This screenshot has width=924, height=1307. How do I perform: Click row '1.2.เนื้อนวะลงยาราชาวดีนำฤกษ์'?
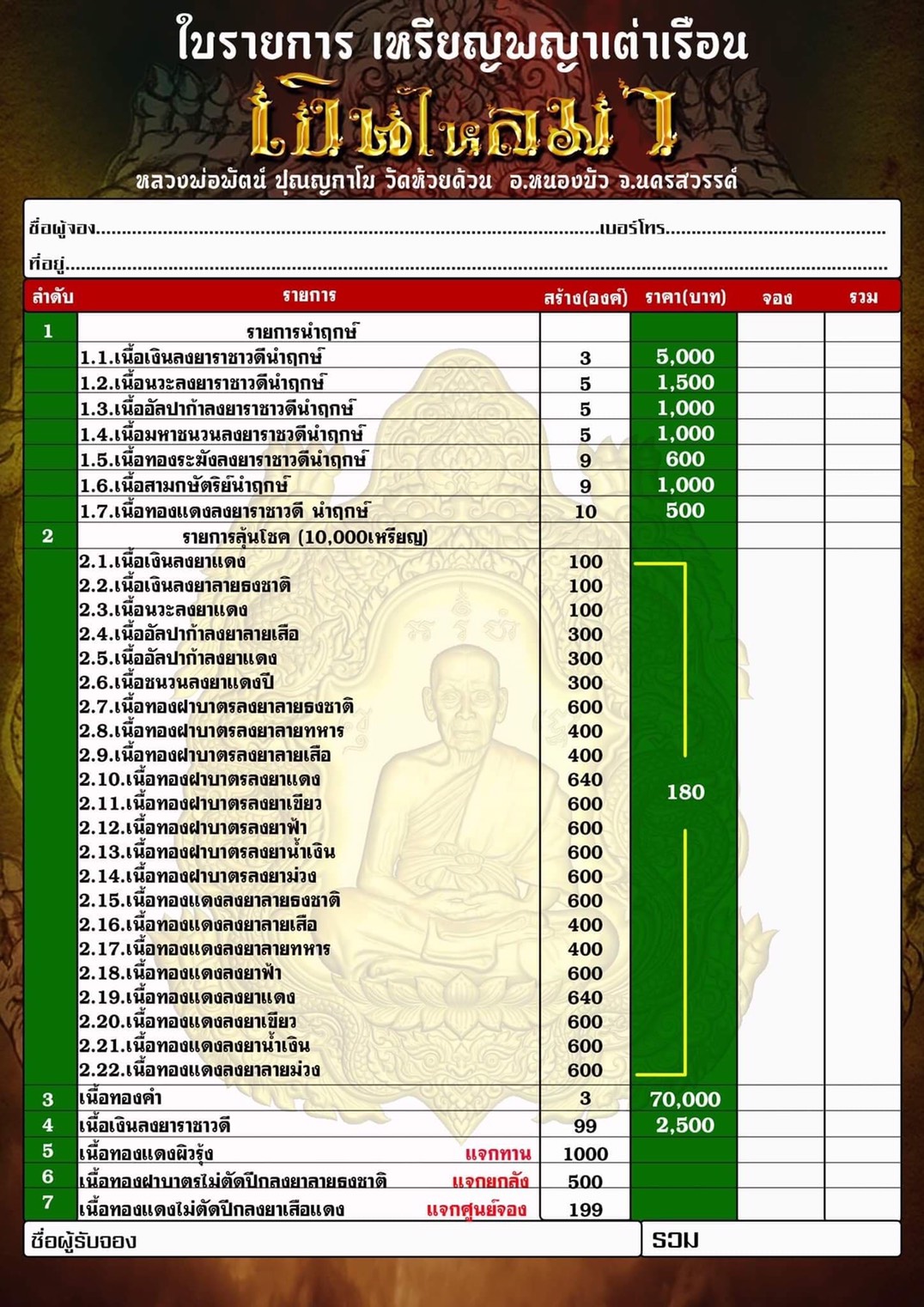pos(203,383)
